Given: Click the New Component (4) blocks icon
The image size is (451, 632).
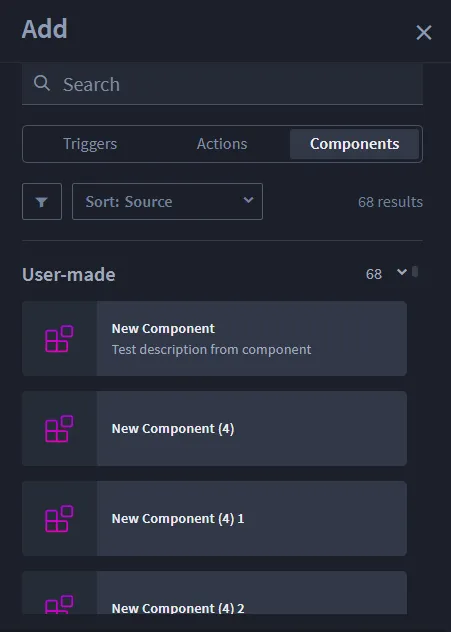Looking at the screenshot, I should [x=59, y=429].
